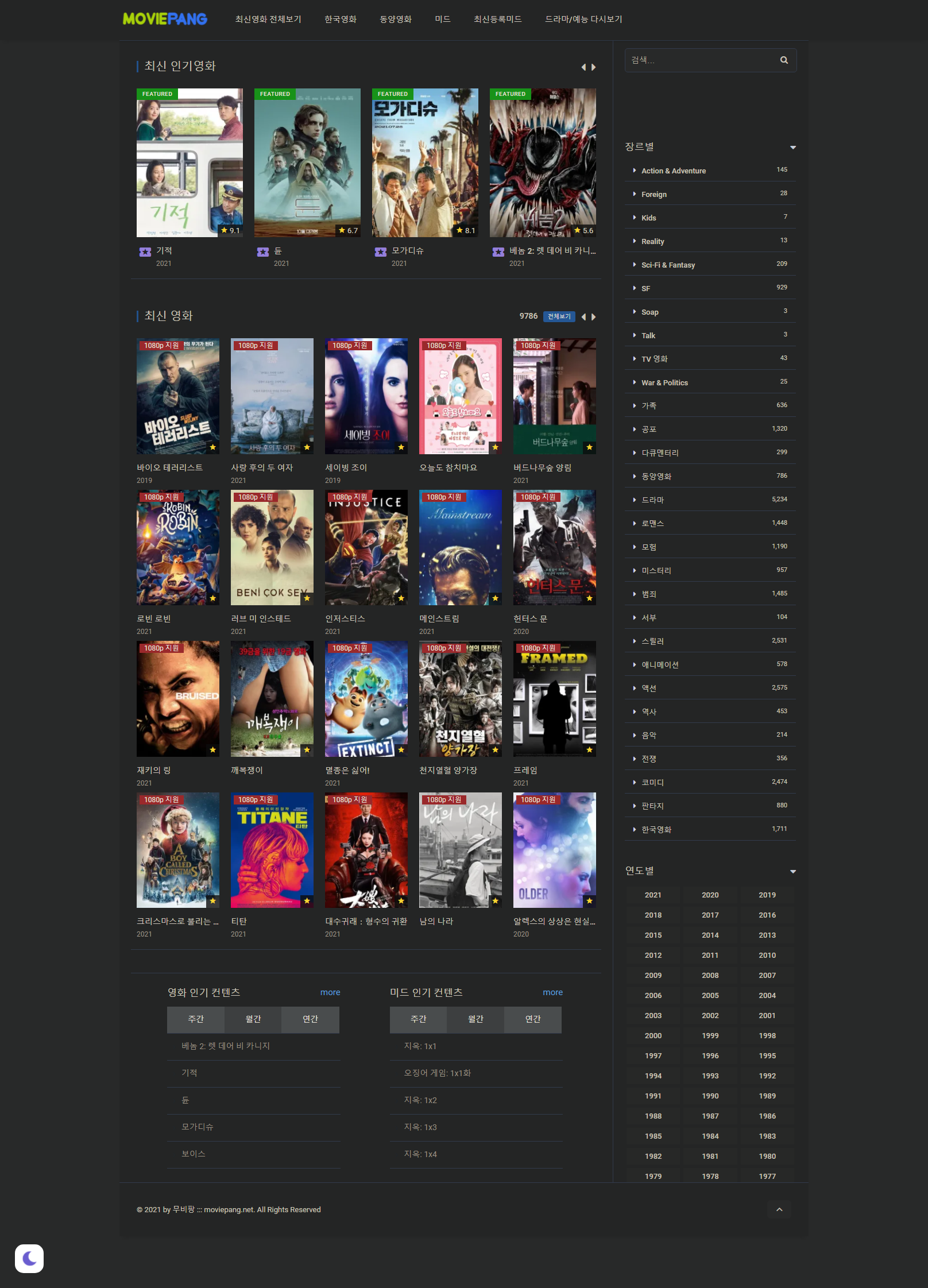
Task: Click the movie icon beside 기적
Action: point(145,252)
